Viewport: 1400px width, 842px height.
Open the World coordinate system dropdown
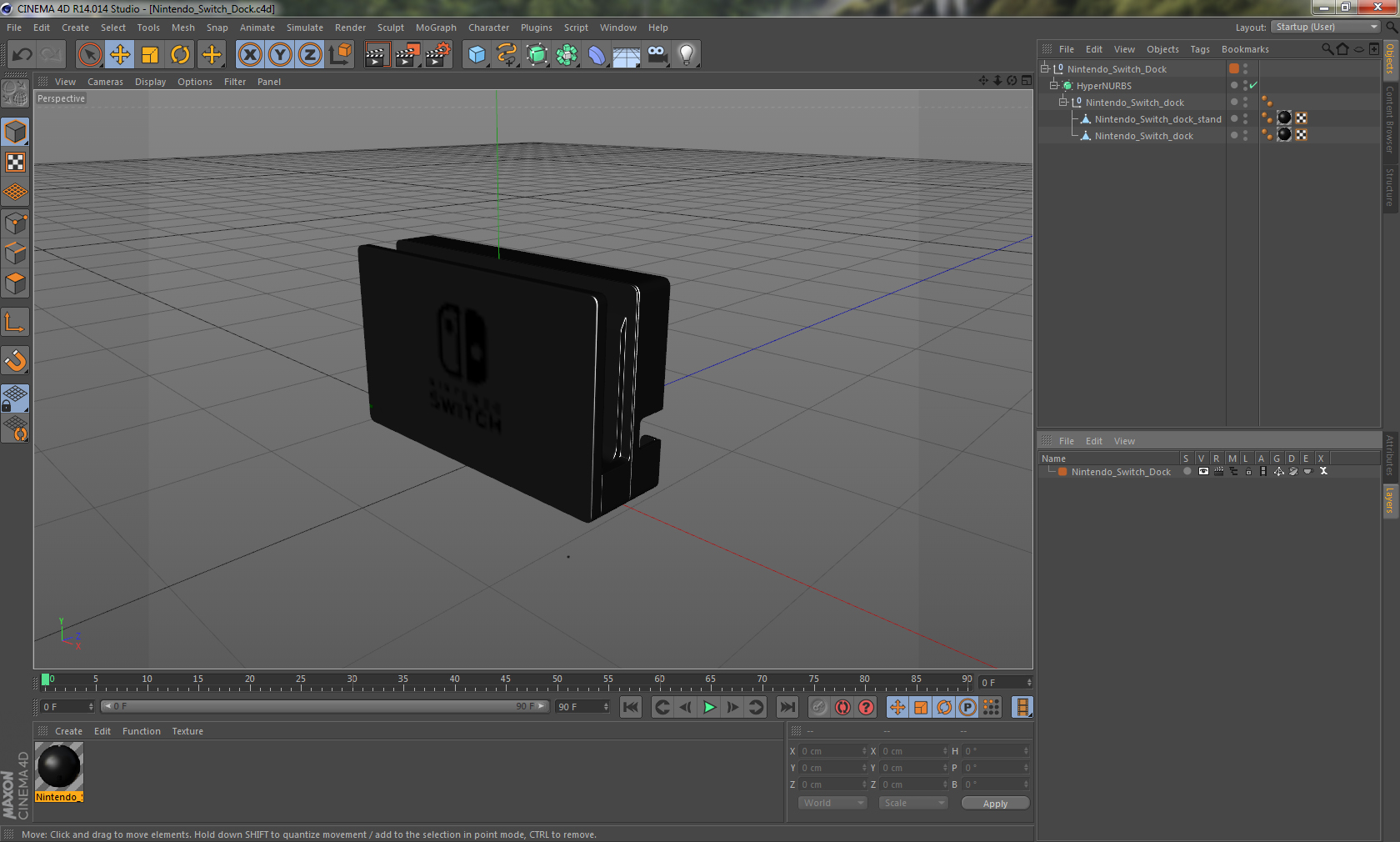[x=832, y=803]
